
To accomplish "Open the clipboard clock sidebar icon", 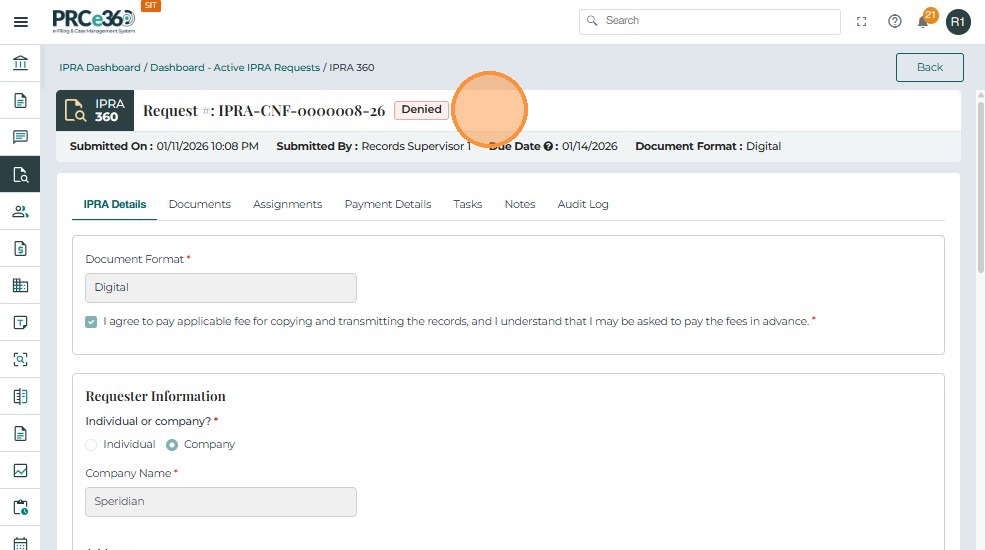I will click(x=20, y=507).
